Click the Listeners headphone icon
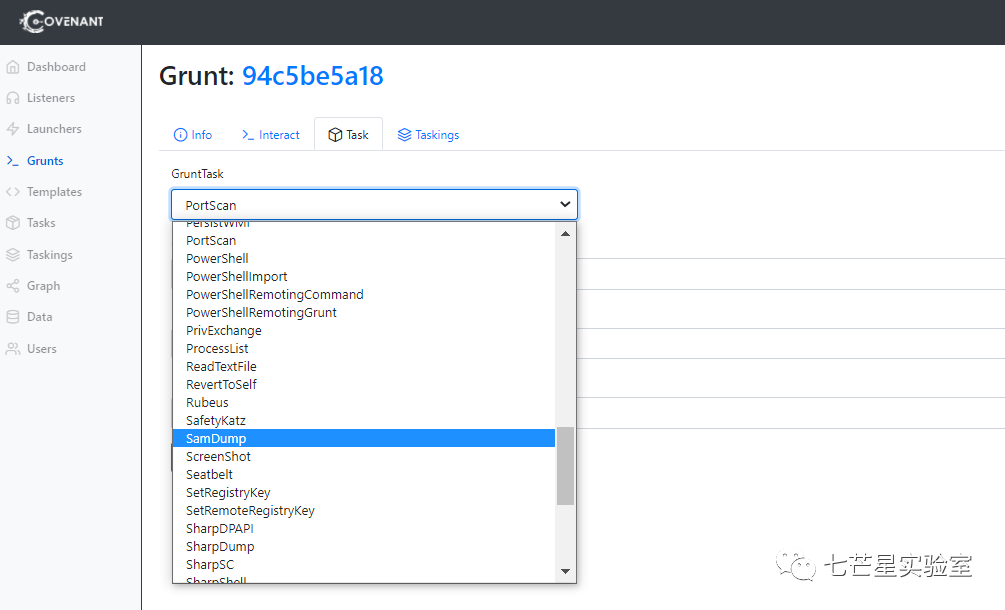The width and height of the screenshot is (1005, 610). click(13, 98)
